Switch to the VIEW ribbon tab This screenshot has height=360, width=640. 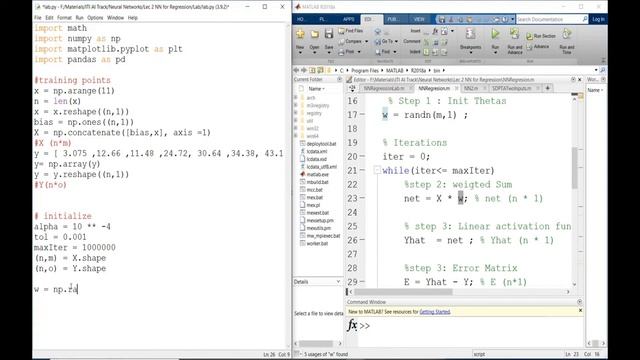click(419, 19)
